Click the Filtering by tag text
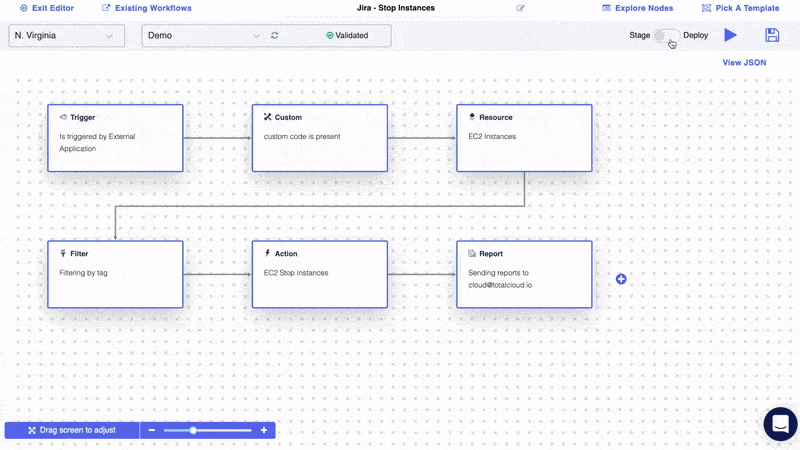This screenshot has width=800, height=450. pos(84,273)
